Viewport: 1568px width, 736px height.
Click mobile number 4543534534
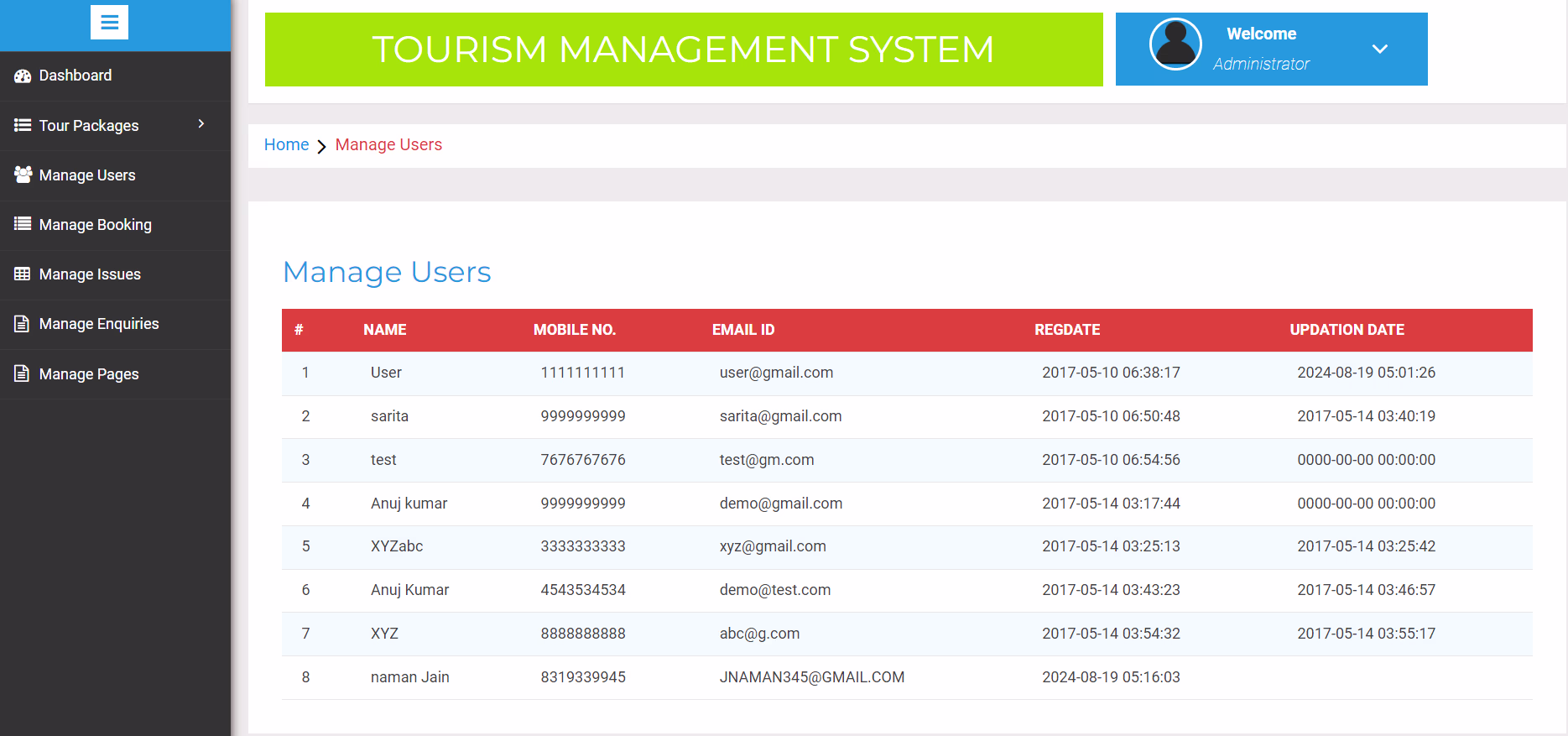[582, 590]
